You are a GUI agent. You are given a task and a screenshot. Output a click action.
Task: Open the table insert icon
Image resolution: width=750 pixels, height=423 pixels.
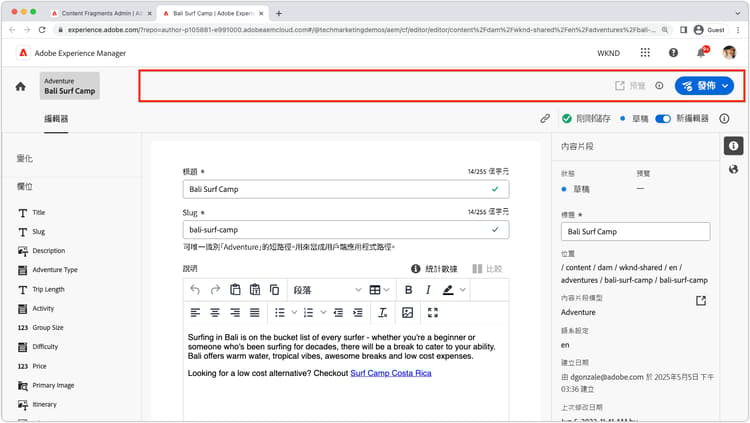pos(375,289)
